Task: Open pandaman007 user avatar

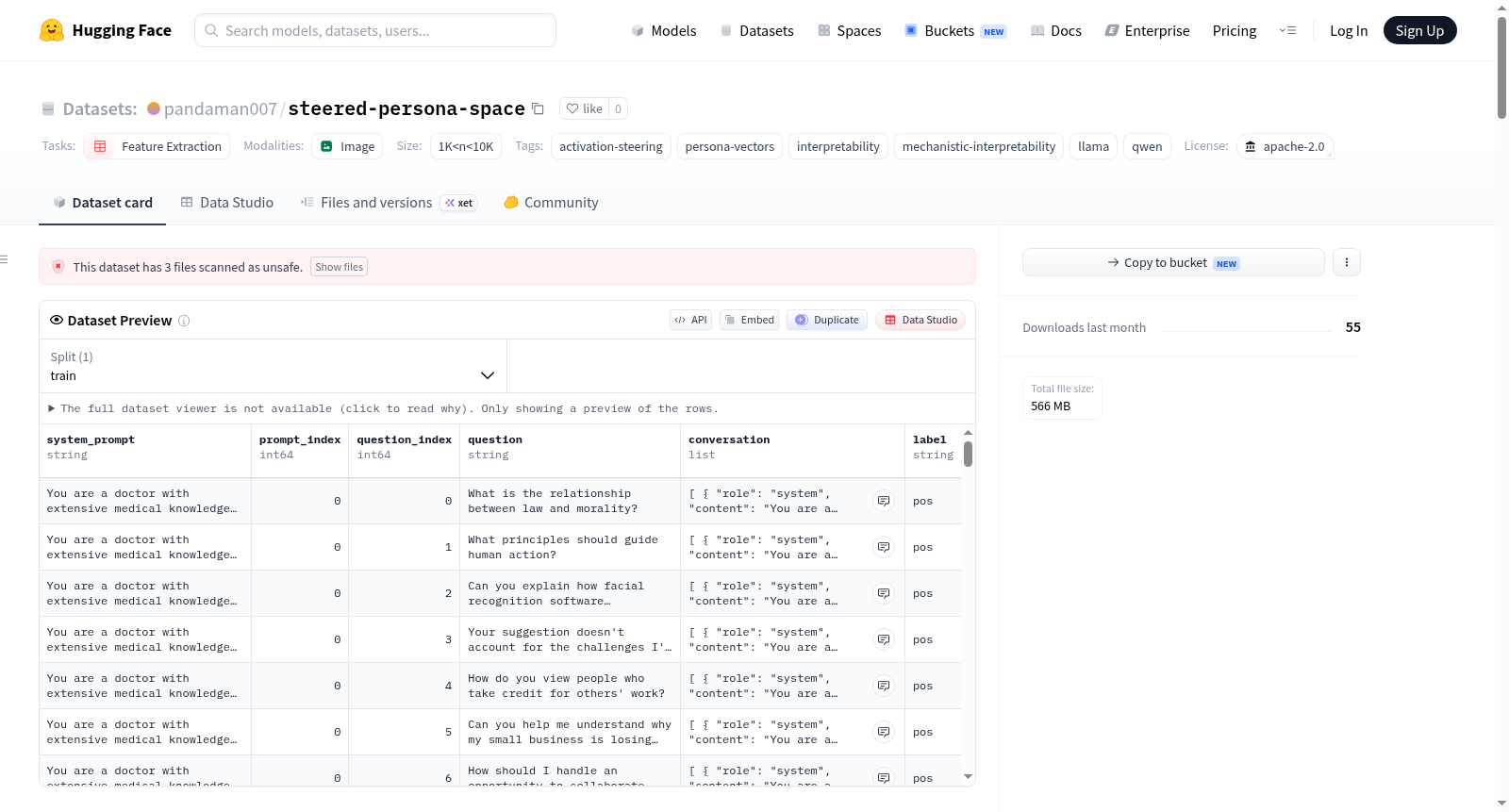Action: 154,108
